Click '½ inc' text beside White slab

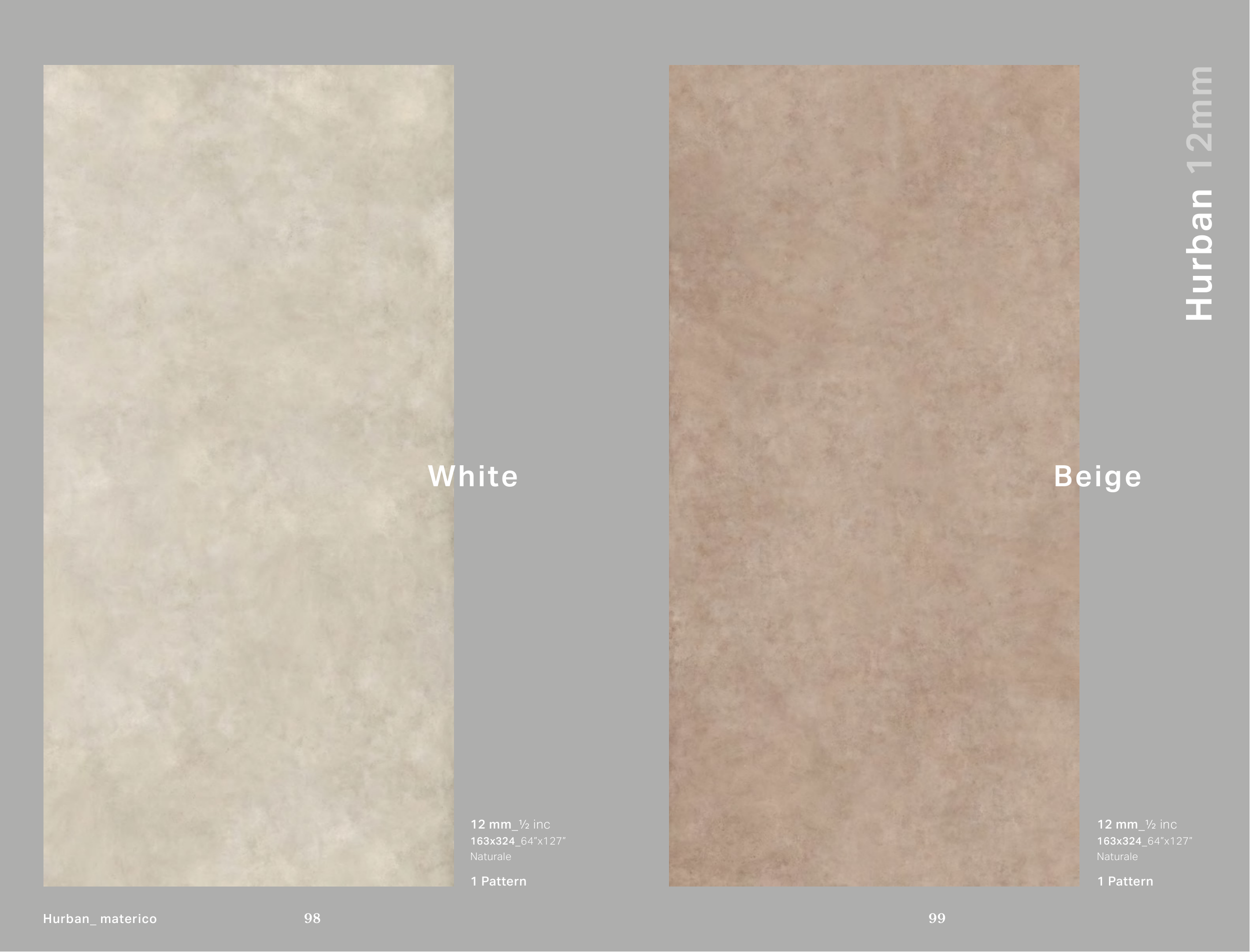534,825
